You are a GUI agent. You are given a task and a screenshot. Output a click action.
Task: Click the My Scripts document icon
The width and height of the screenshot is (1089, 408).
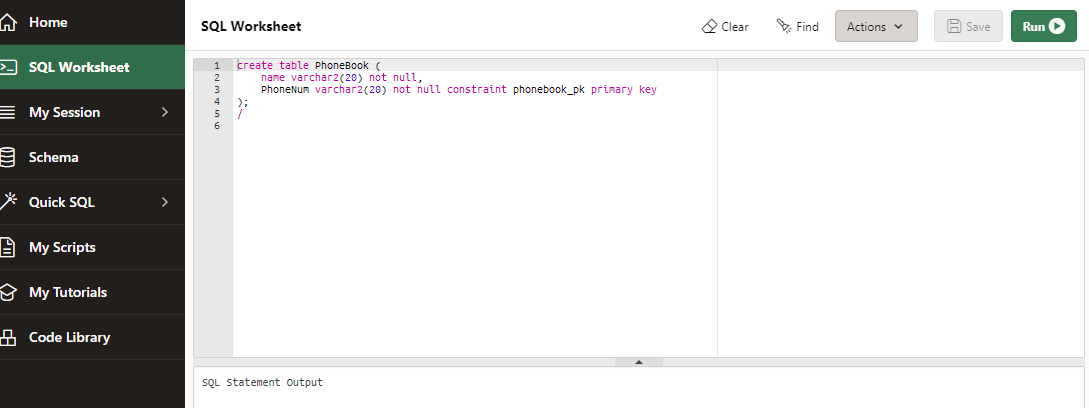[7, 247]
